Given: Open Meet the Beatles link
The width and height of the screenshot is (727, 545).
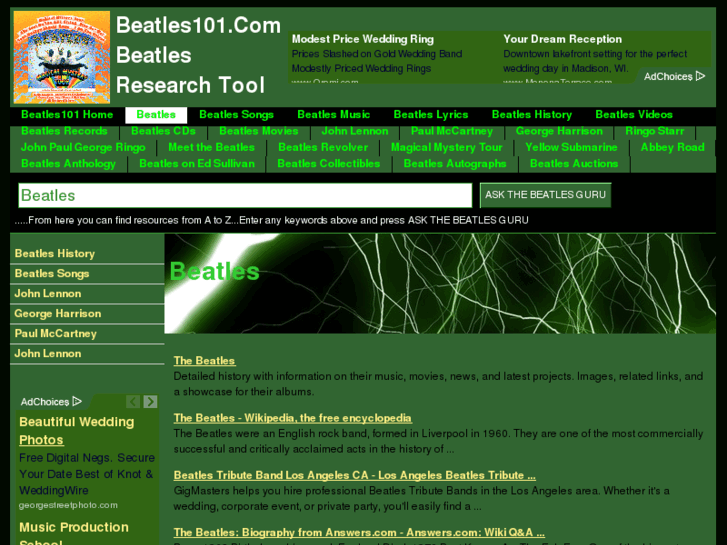Looking at the screenshot, I should (x=211, y=147).
